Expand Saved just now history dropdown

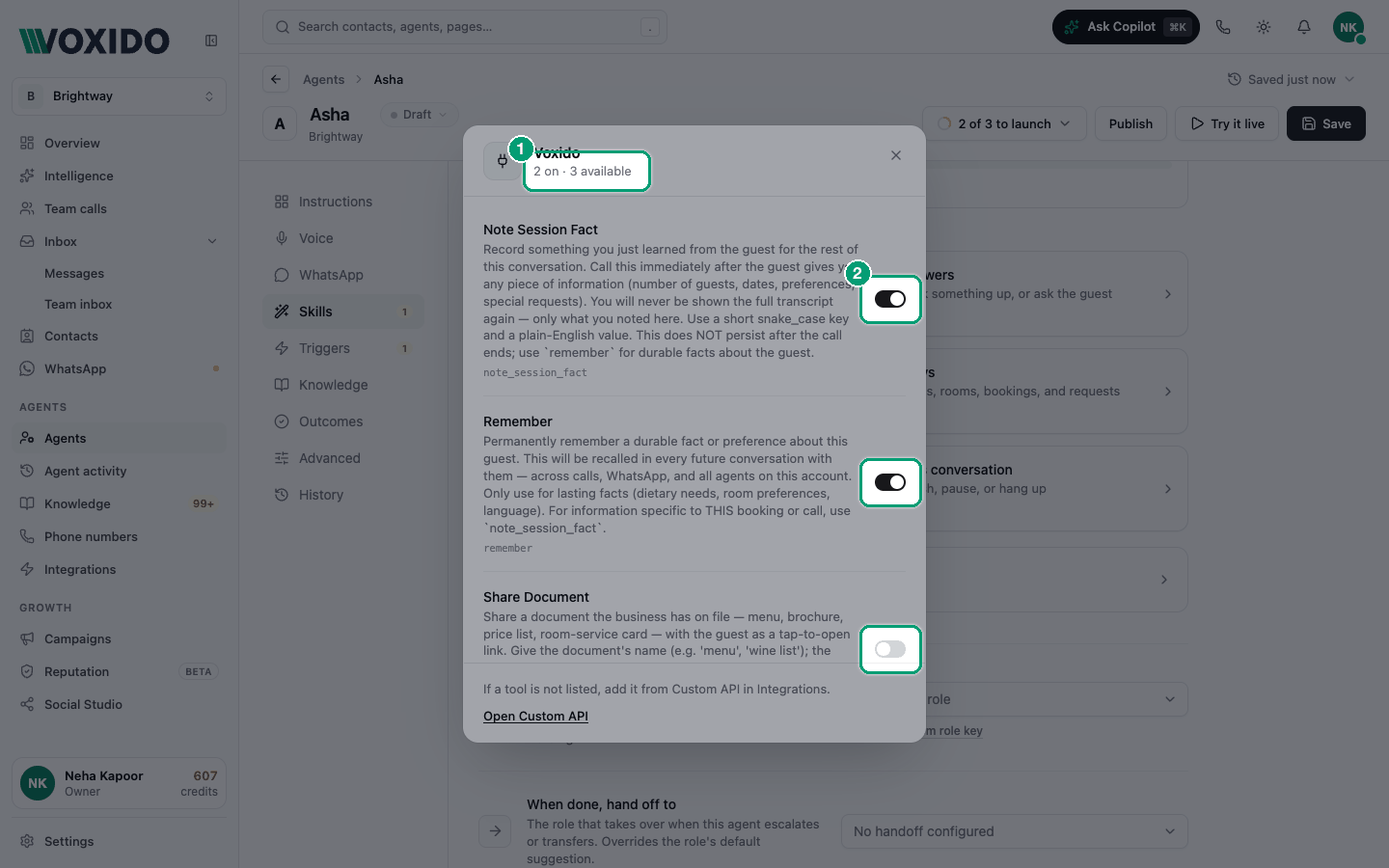(x=1291, y=79)
